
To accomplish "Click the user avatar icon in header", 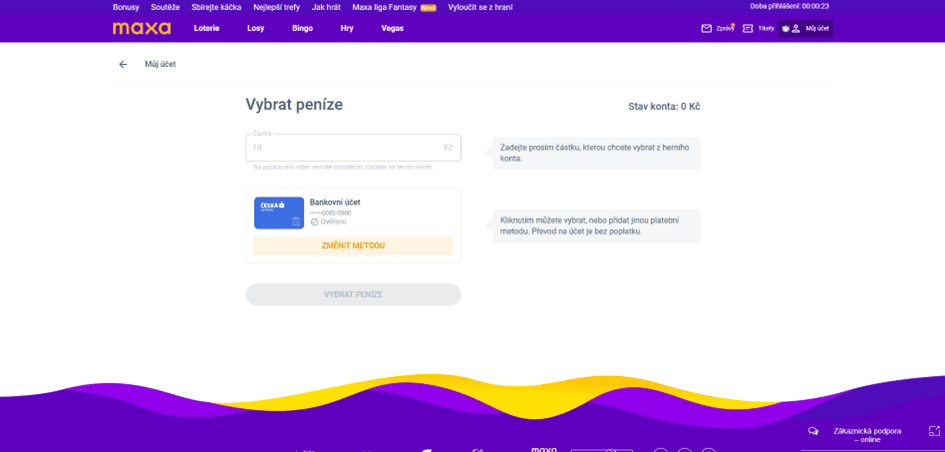I will click(x=796, y=28).
